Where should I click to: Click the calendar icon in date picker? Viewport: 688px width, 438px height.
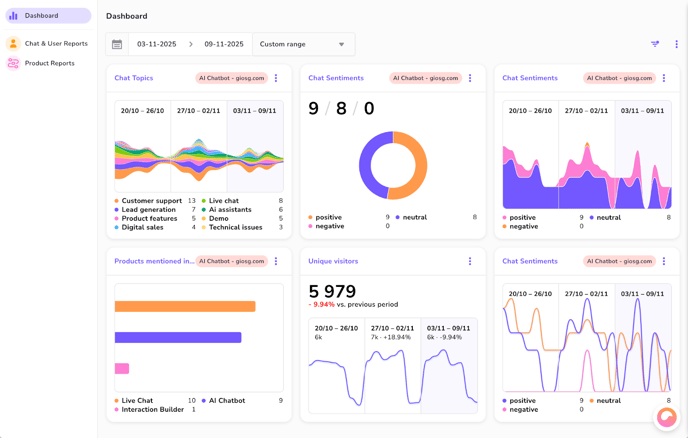(117, 44)
